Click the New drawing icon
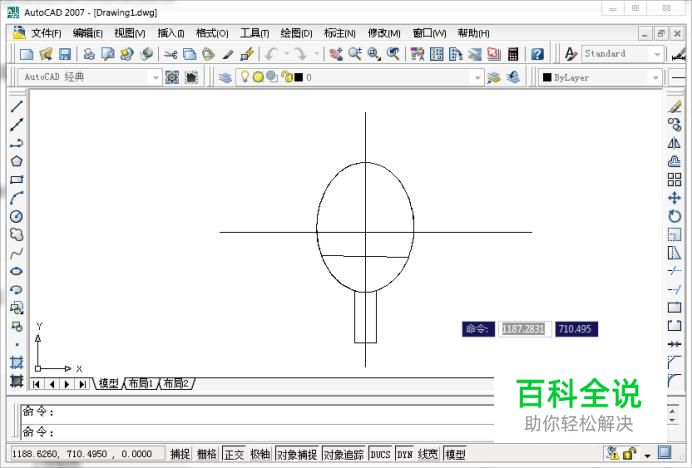The height and width of the screenshot is (468, 692). [x=26, y=54]
